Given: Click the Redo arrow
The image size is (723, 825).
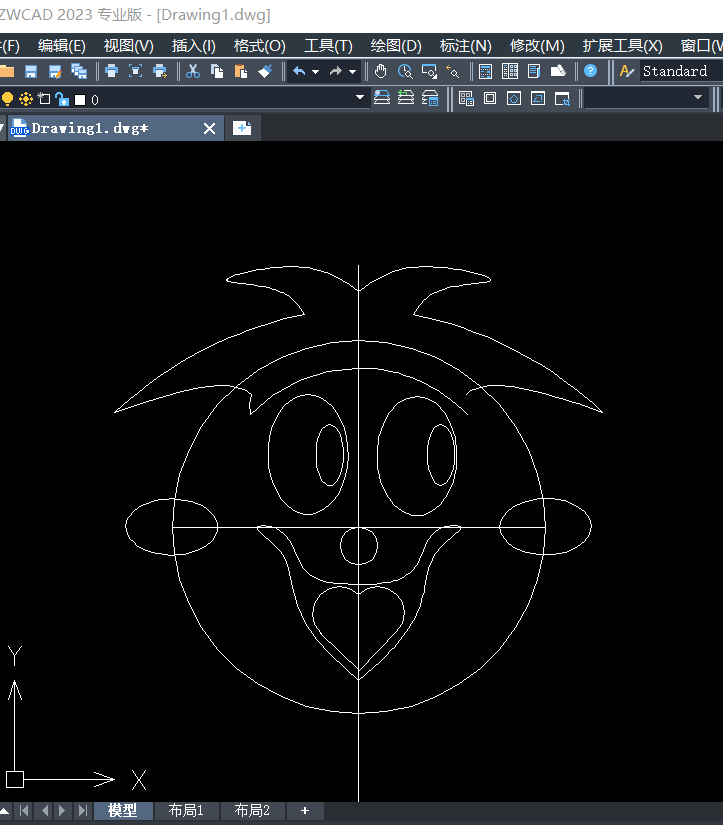Looking at the screenshot, I should [x=336, y=71].
